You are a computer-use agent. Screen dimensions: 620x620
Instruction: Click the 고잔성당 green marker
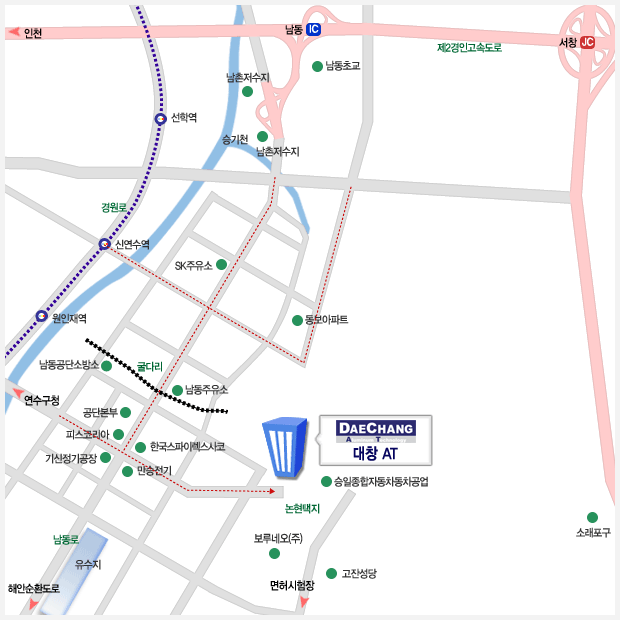coord(333,574)
